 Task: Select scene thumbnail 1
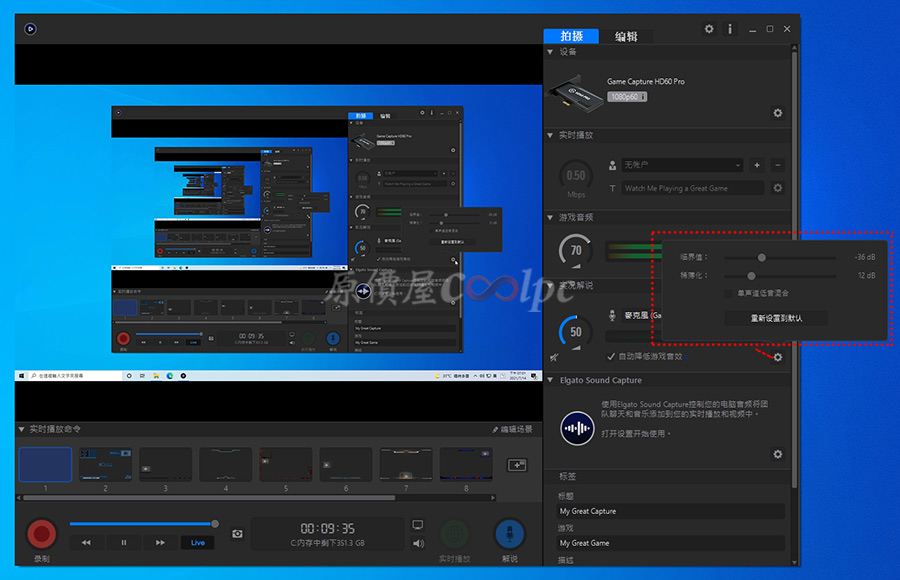[x=45, y=464]
